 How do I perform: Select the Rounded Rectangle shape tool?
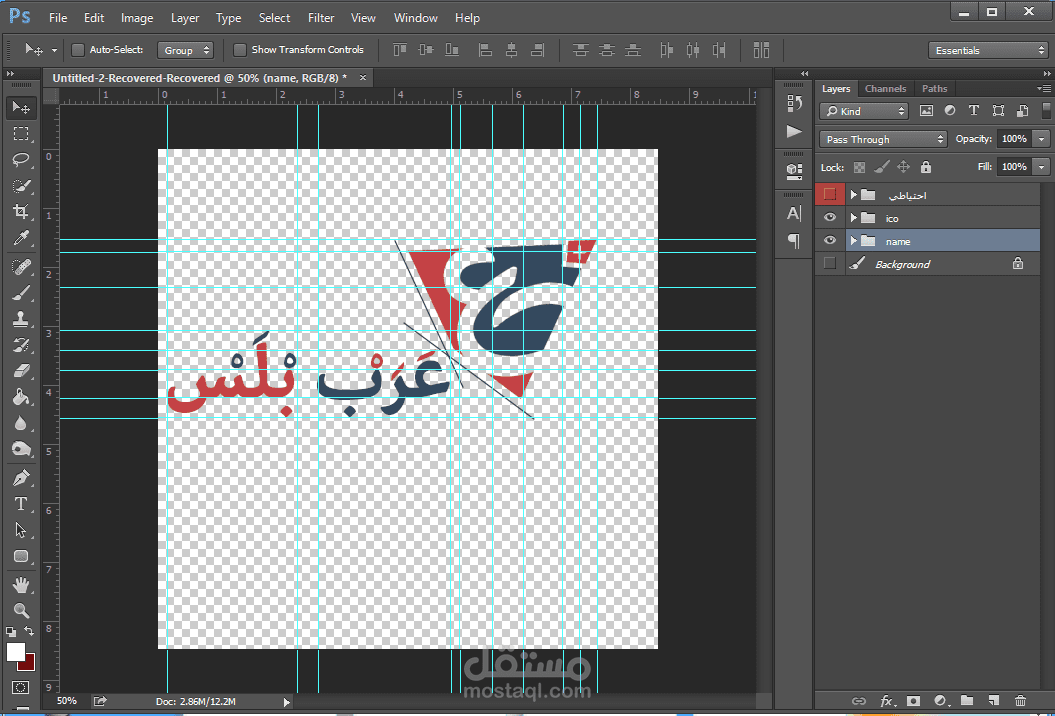click(x=21, y=557)
